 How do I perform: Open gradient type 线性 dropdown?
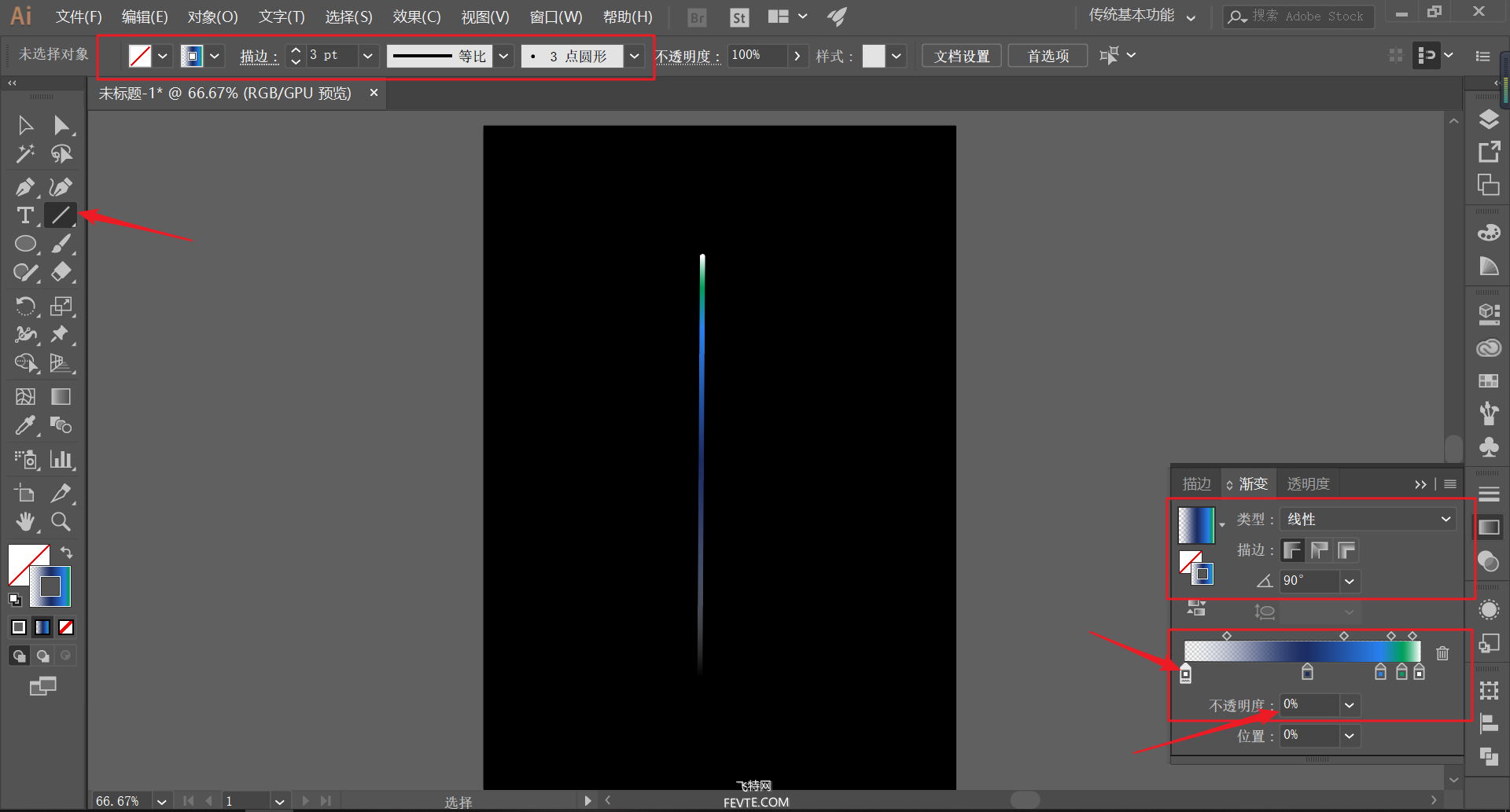(x=1368, y=519)
